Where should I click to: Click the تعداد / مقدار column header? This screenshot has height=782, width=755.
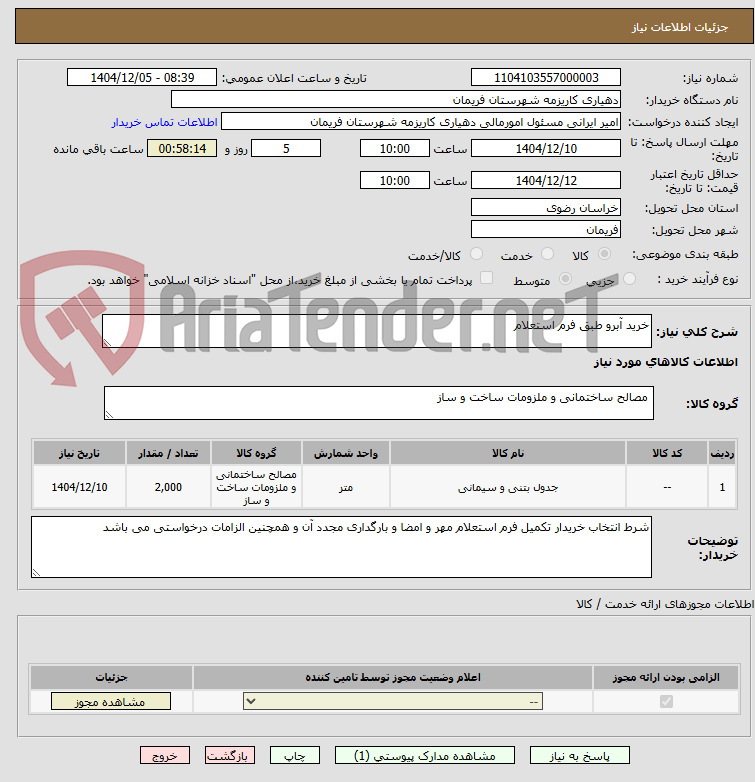168,453
